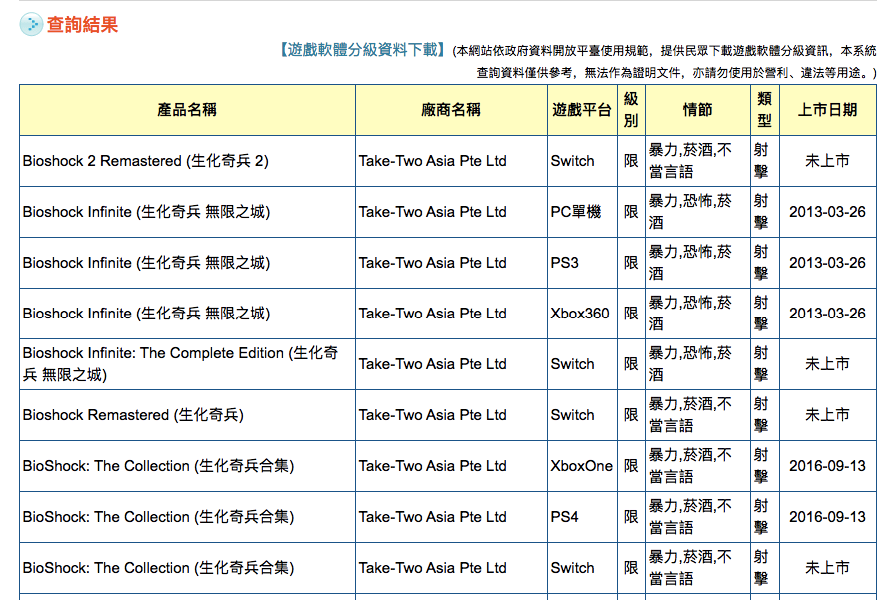Screen dimensions: 895x600
Task: Click 未上市 in Bioshock Remastered (生化奇兵) row
Action: [x=827, y=415]
